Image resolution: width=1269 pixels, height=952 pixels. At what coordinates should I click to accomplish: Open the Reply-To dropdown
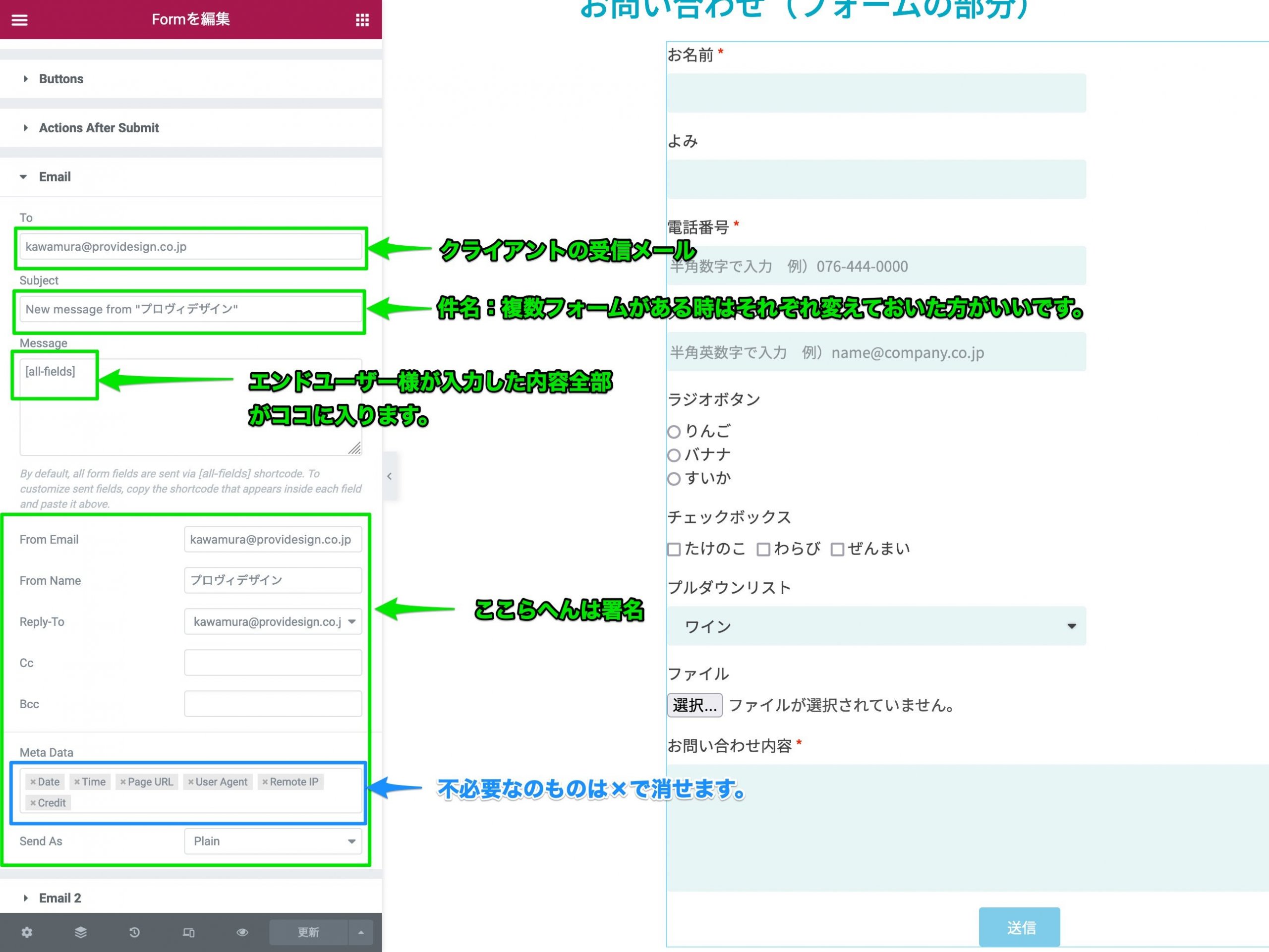pyautogui.click(x=273, y=621)
